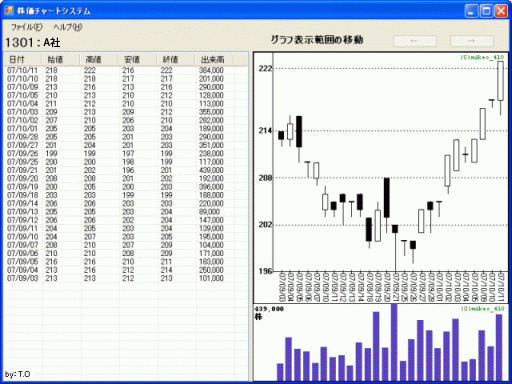The image size is (512, 384).
Task: Select the 07/10/11 row in the table
Action: (126, 70)
